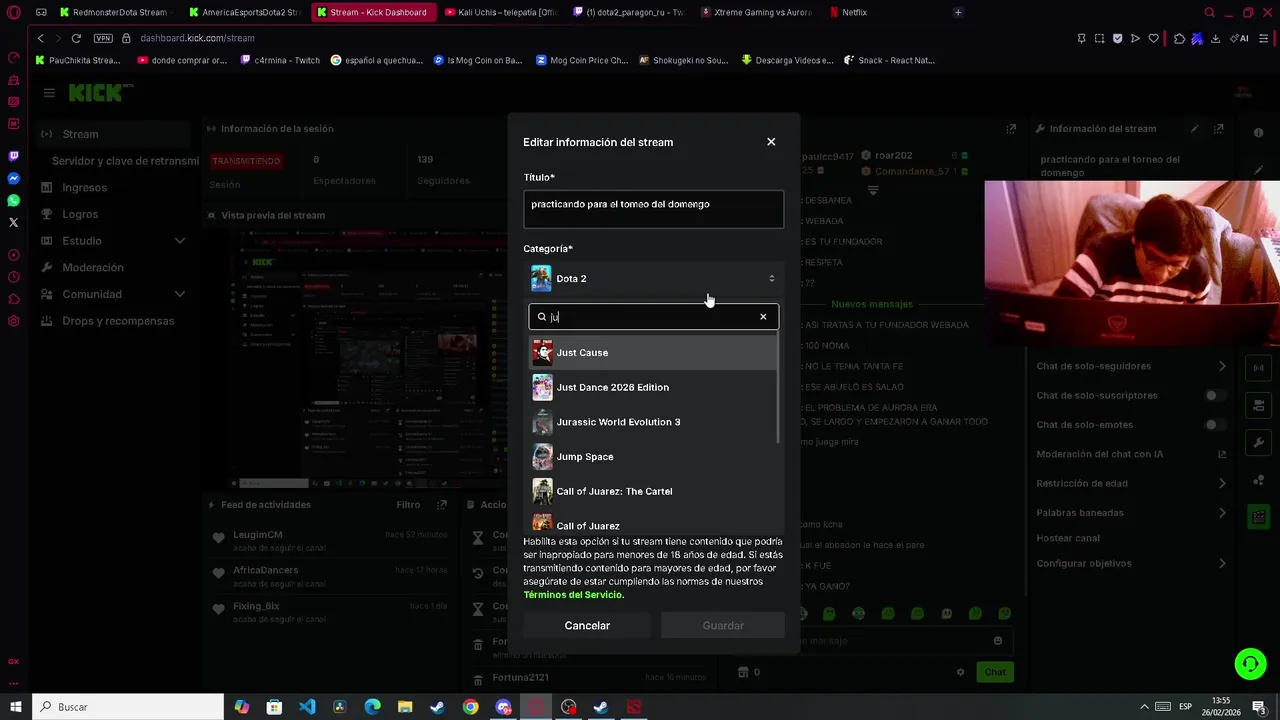Switch to Xtreme Gaming vs Aurora tab
The width and height of the screenshot is (1280, 720).
[x=757, y=12]
